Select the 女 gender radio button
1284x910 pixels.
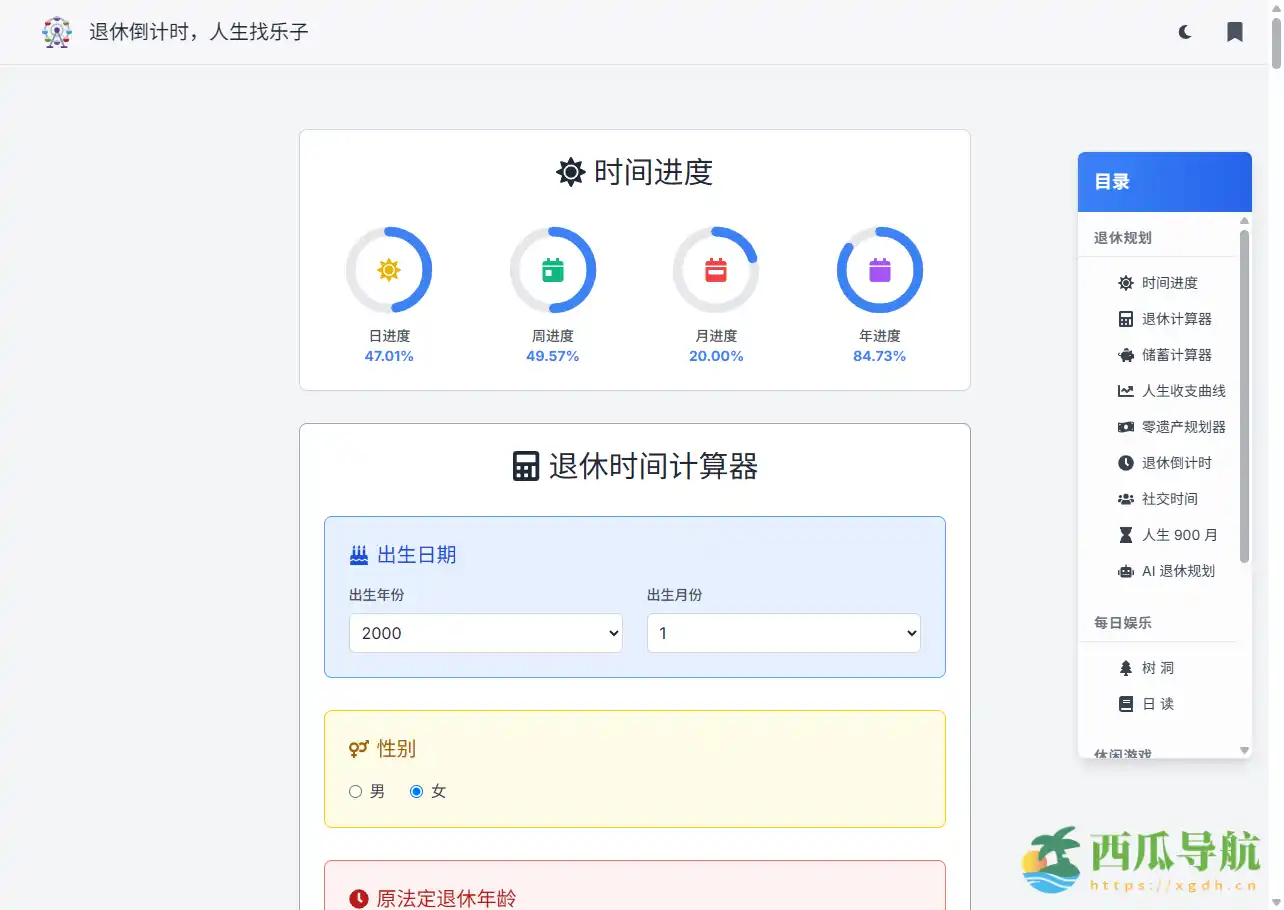[416, 790]
